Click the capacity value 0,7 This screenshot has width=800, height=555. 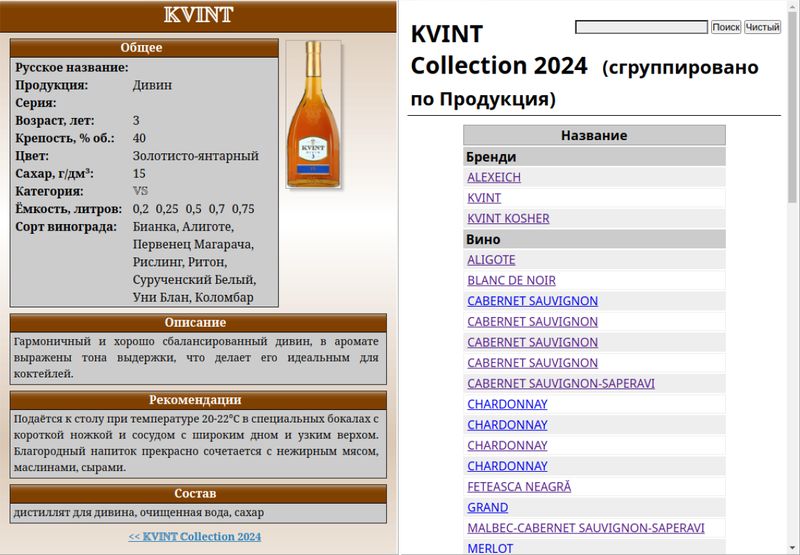pos(216,209)
